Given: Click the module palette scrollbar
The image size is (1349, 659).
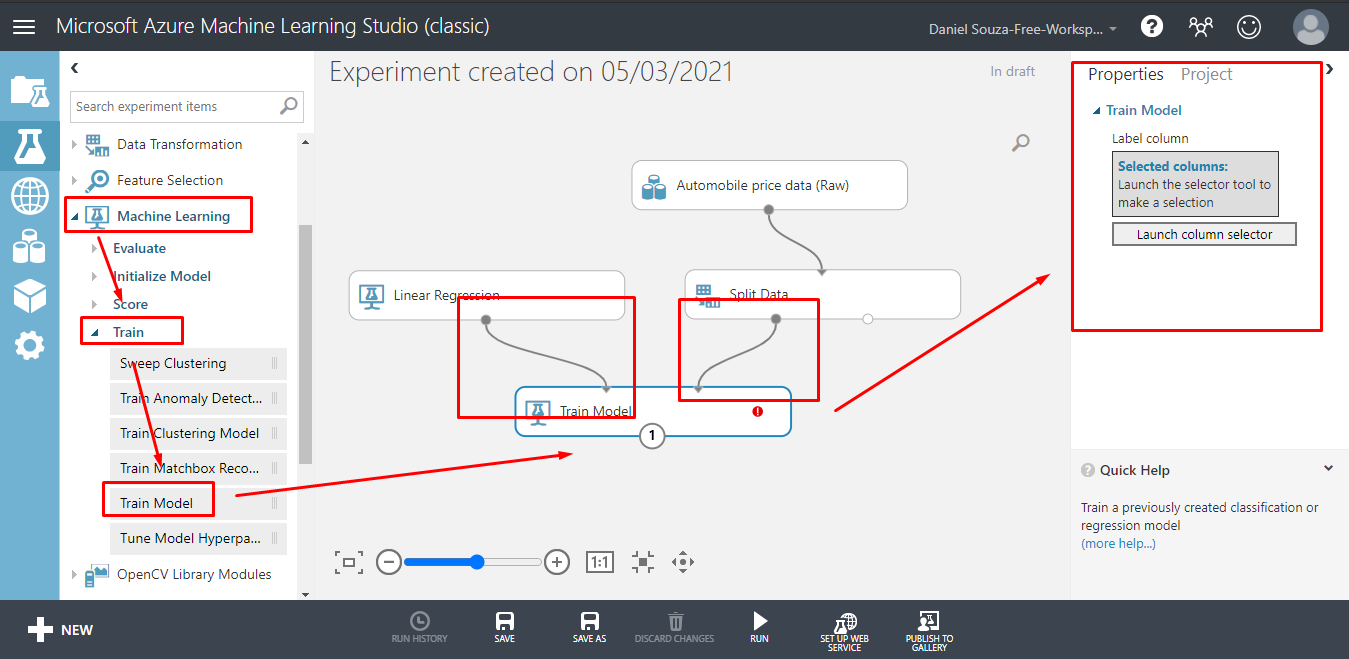Looking at the screenshot, I should pos(306,344).
